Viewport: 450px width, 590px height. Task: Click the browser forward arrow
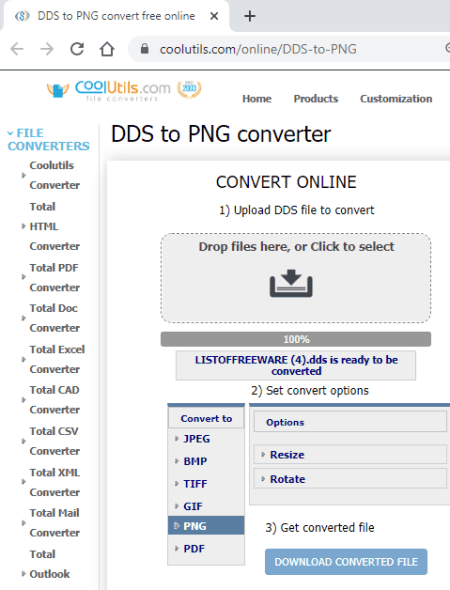pos(47,49)
